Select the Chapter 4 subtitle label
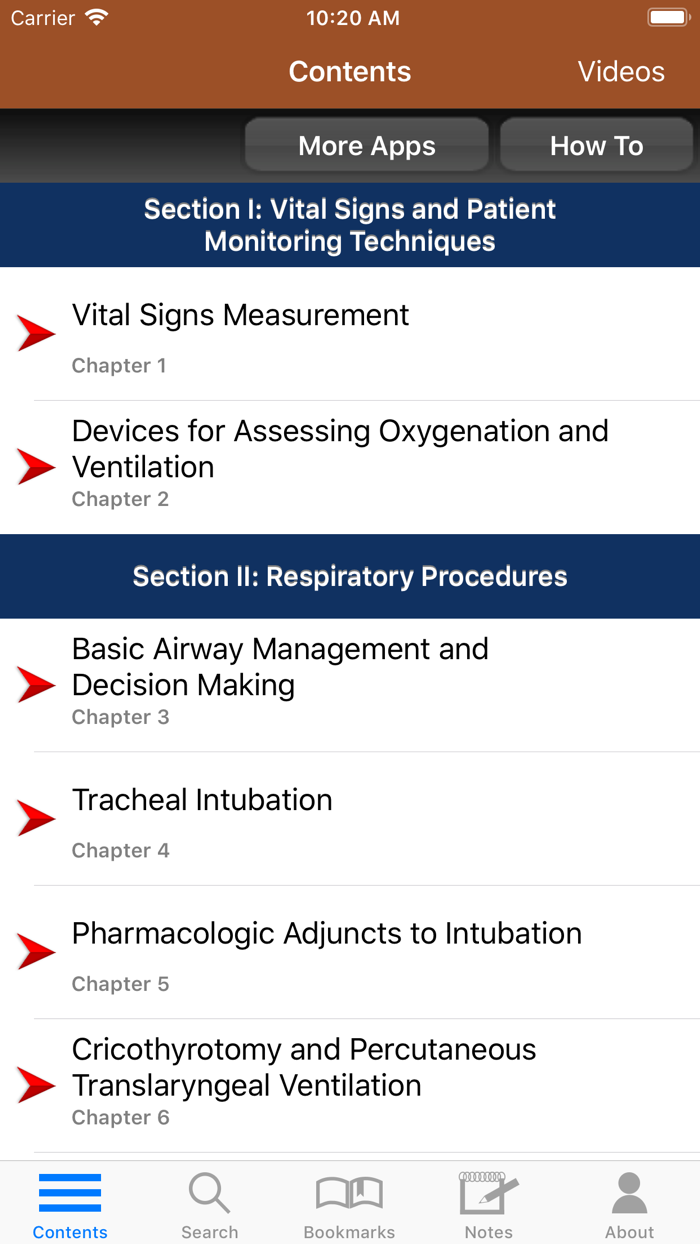The height and width of the screenshot is (1244, 700). 121,851
